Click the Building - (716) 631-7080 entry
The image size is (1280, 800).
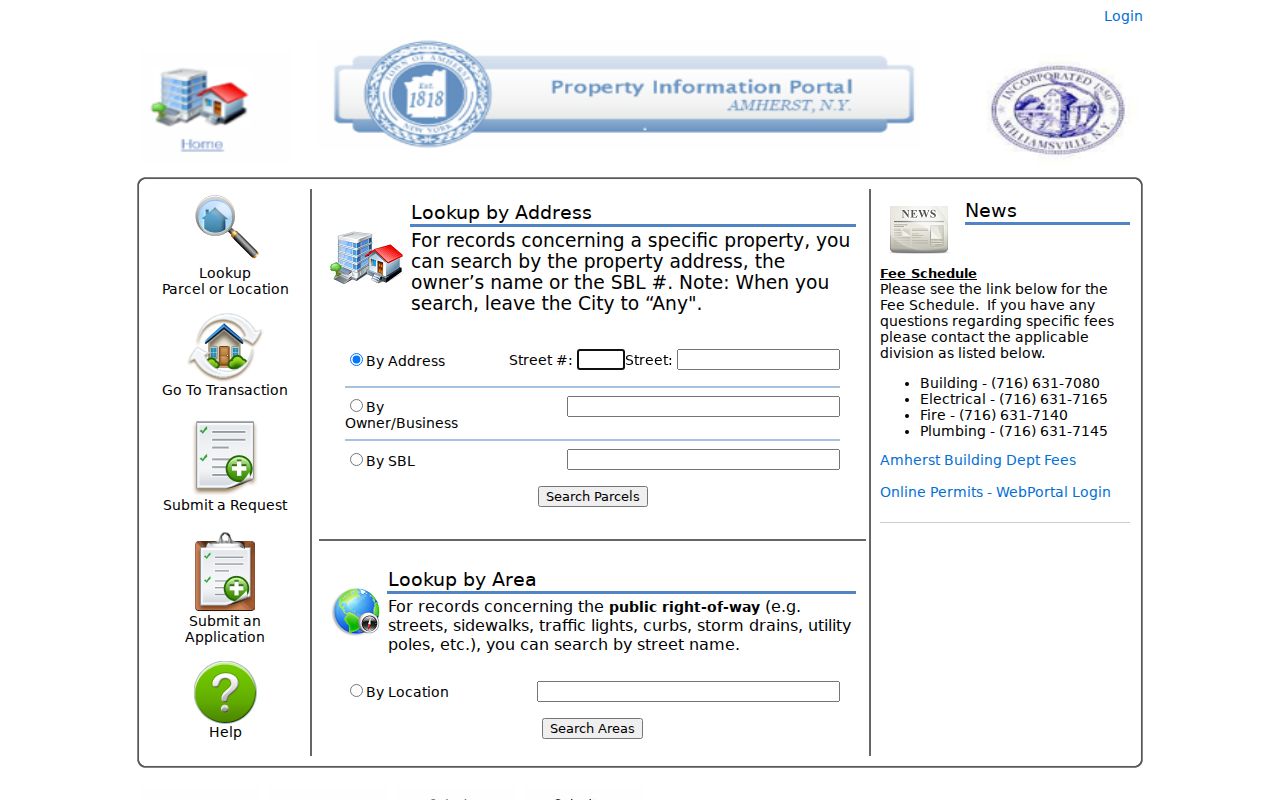1010,383
